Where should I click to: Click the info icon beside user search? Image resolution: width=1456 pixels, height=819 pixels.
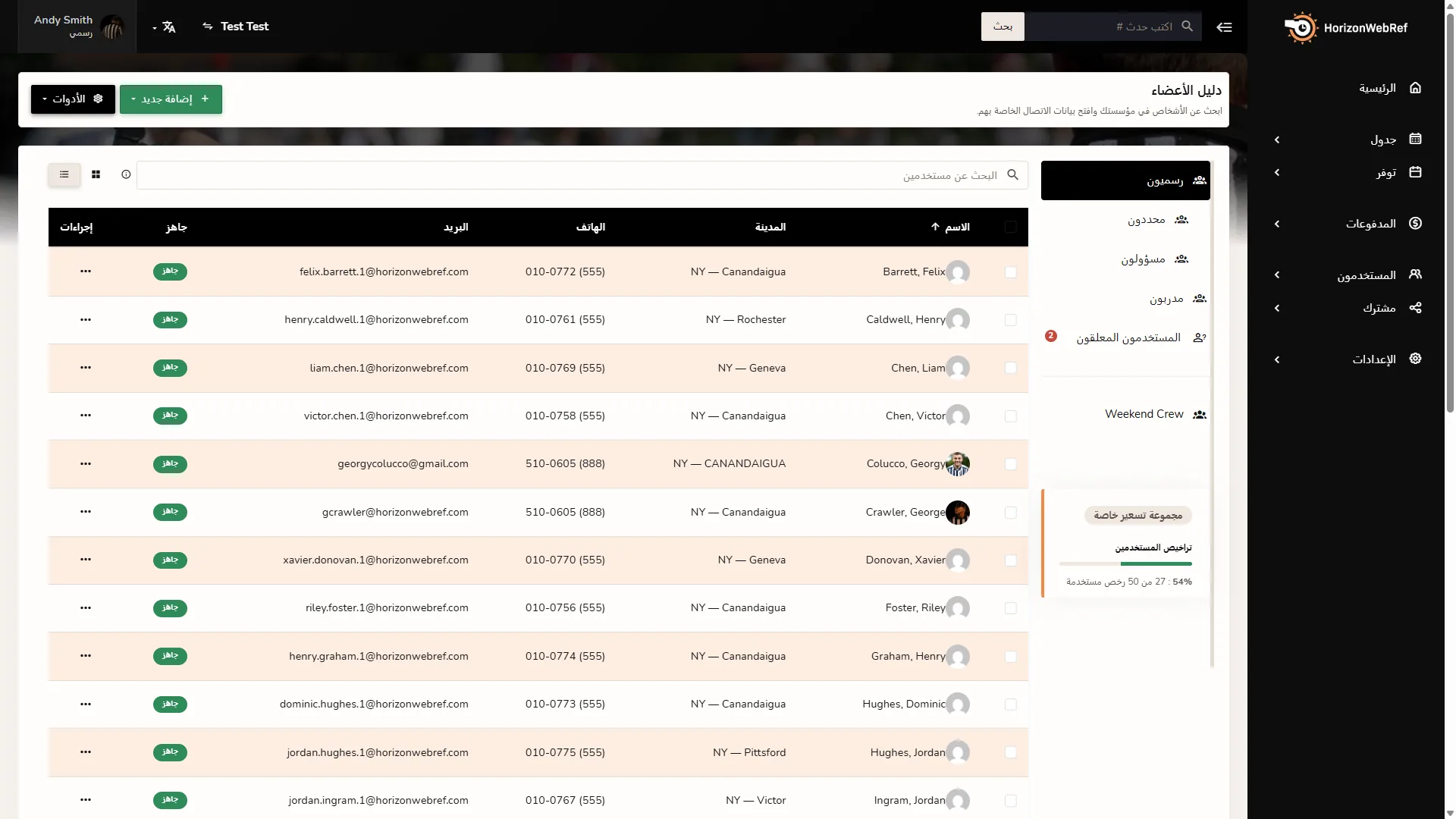(x=126, y=174)
